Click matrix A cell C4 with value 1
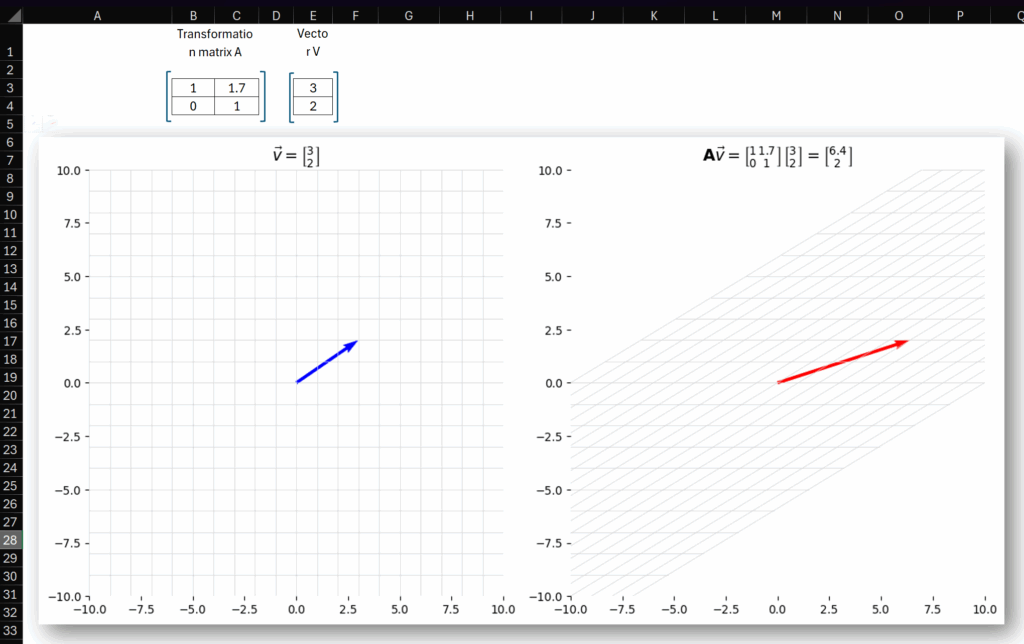This screenshot has height=644, width=1024. click(x=236, y=106)
